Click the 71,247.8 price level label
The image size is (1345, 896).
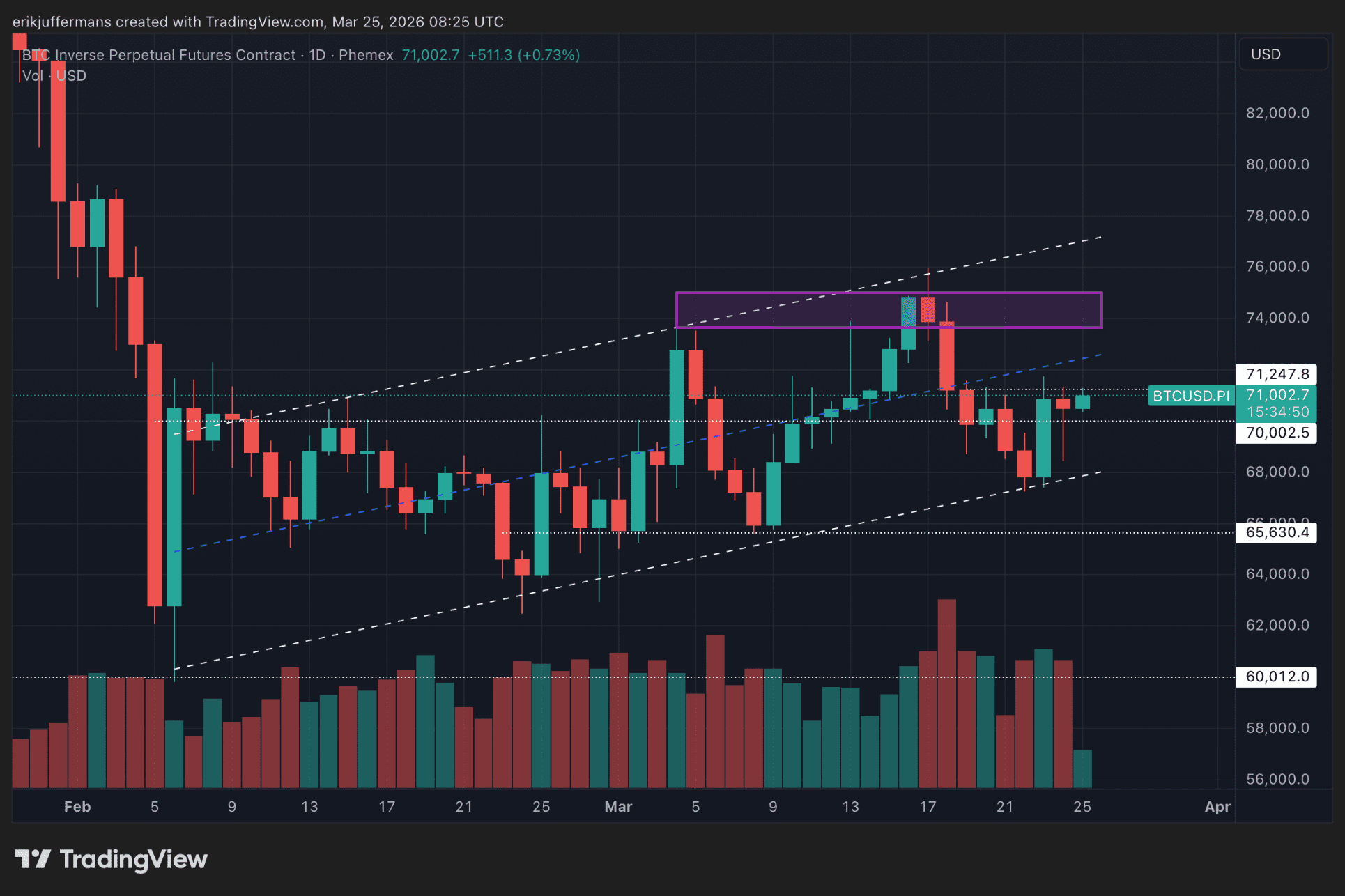pos(1277,374)
